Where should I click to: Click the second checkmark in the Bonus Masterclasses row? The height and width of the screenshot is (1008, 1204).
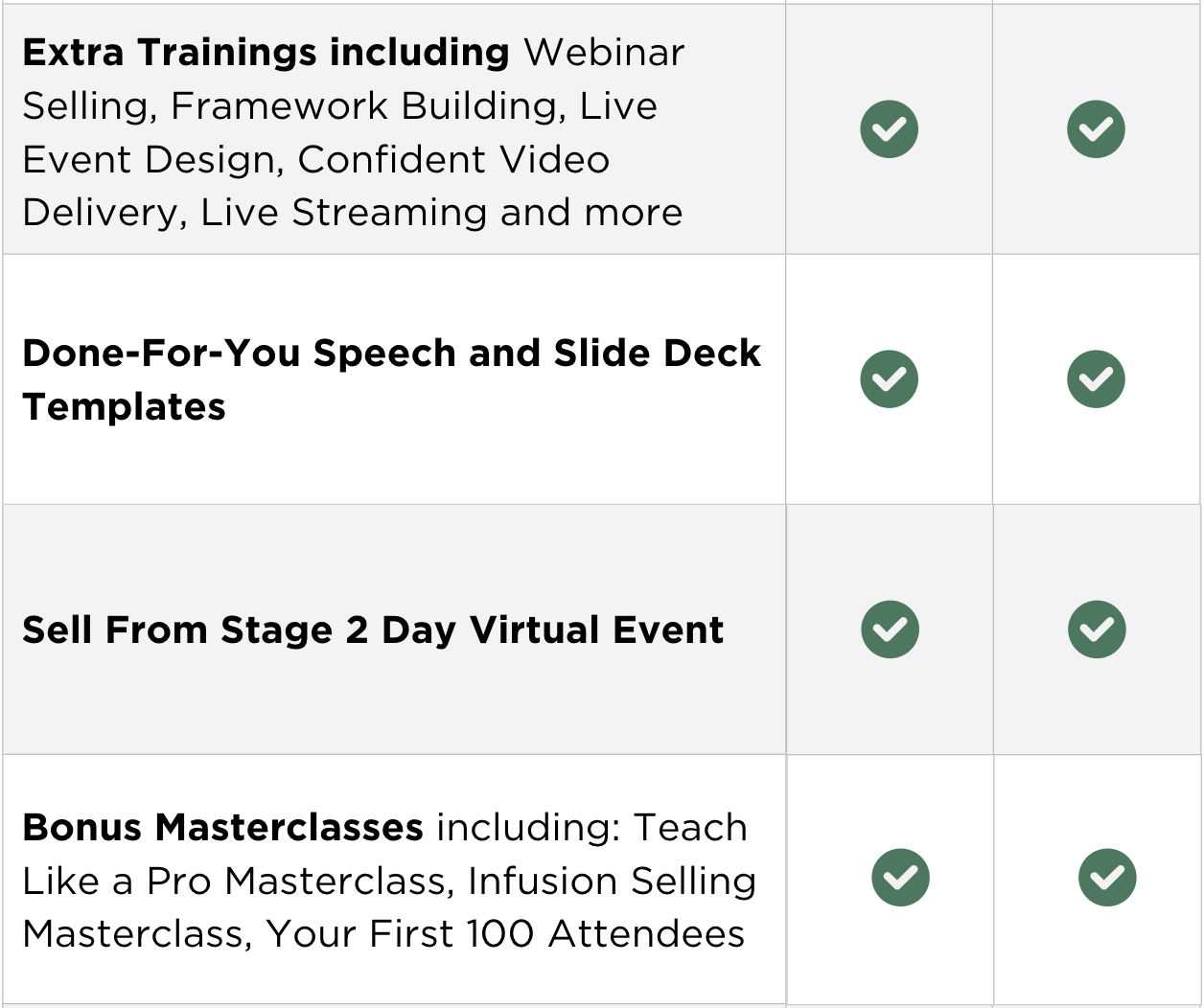1107,877
